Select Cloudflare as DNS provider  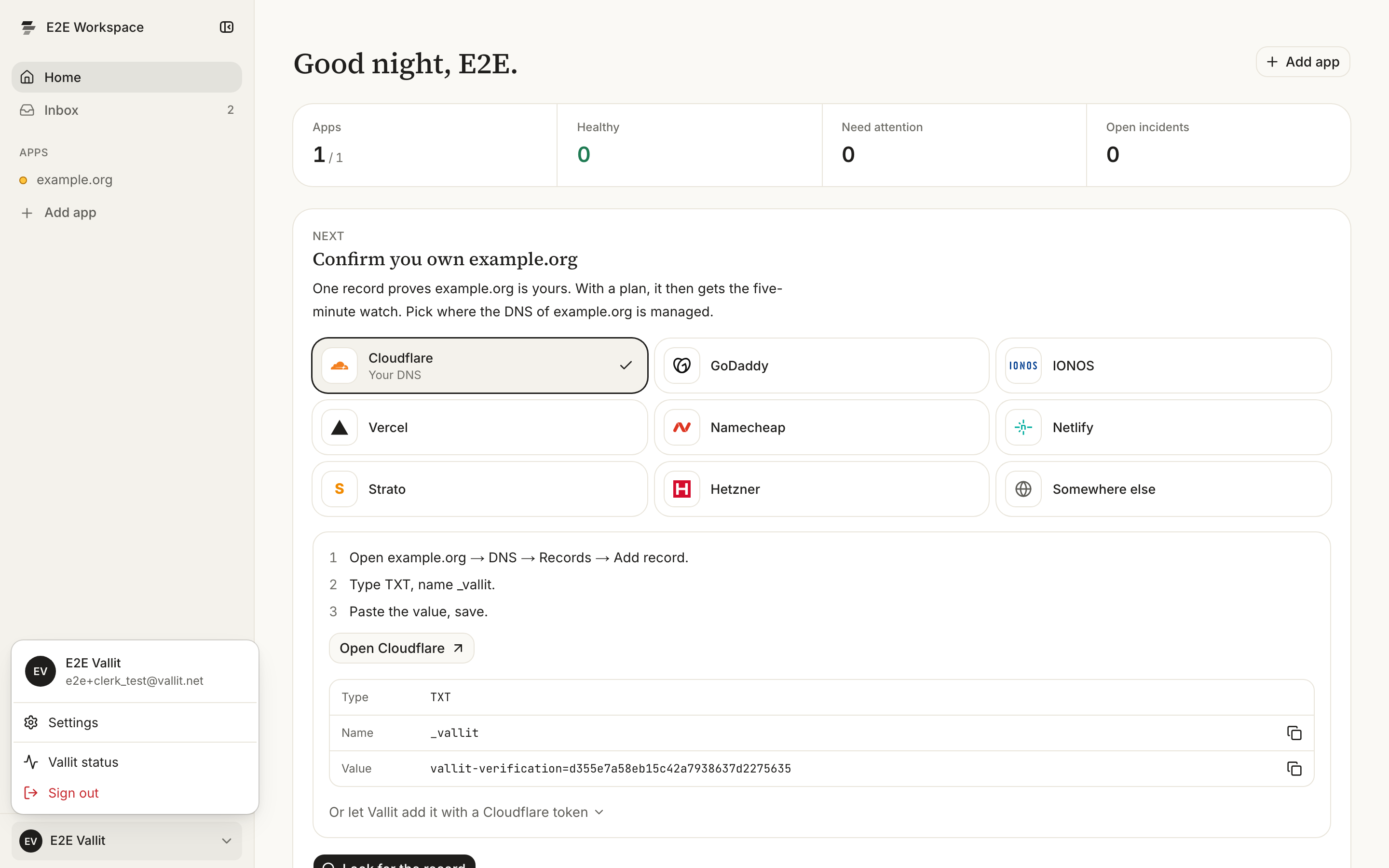point(480,366)
